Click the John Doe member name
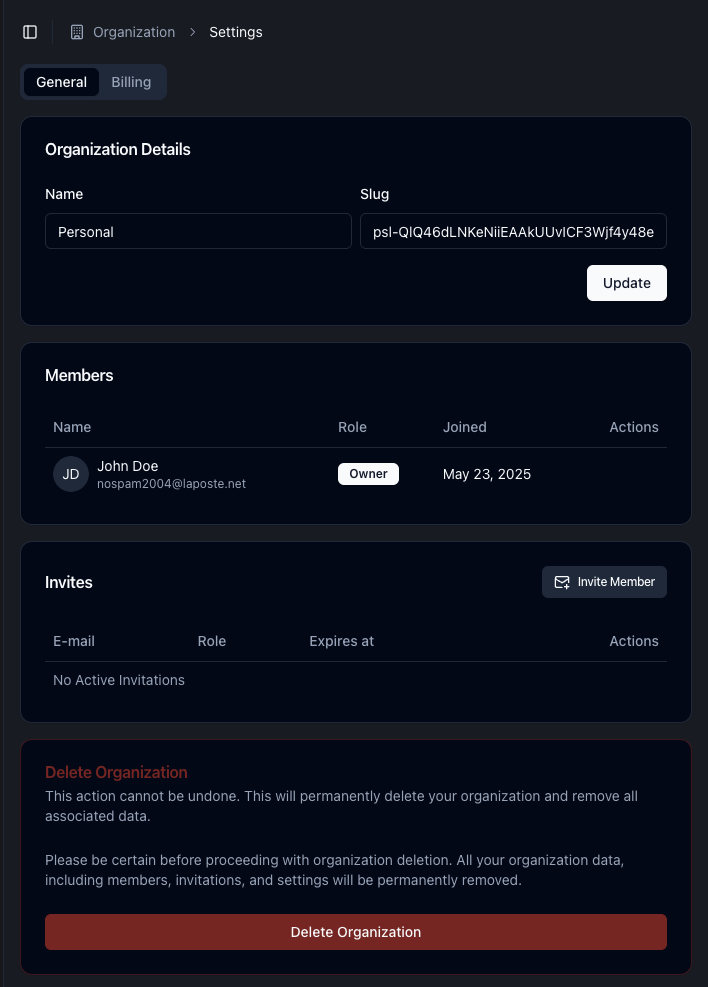708x987 pixels. (128, 466)
